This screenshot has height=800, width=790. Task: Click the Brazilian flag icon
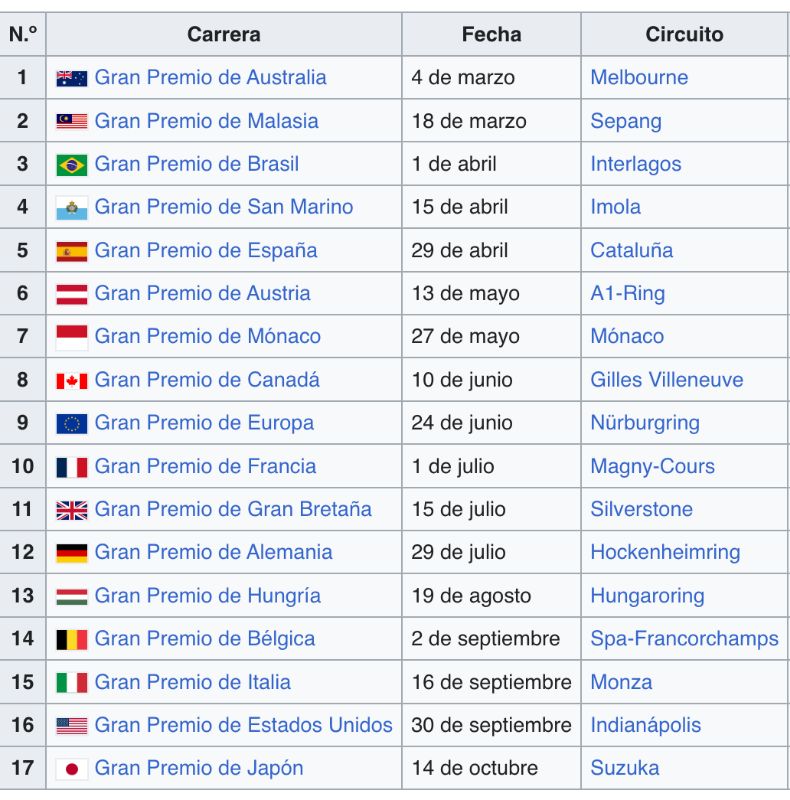tap(71, 165)
